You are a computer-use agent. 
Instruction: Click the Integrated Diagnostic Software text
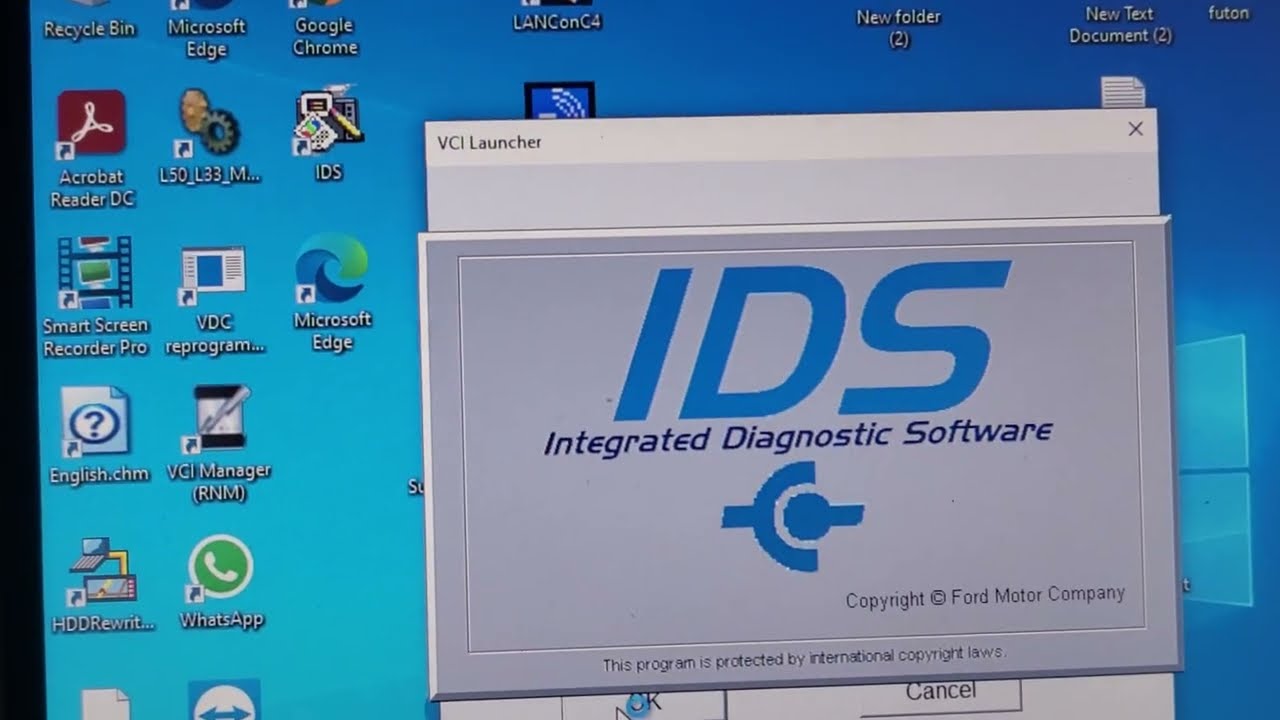(797, 437)
